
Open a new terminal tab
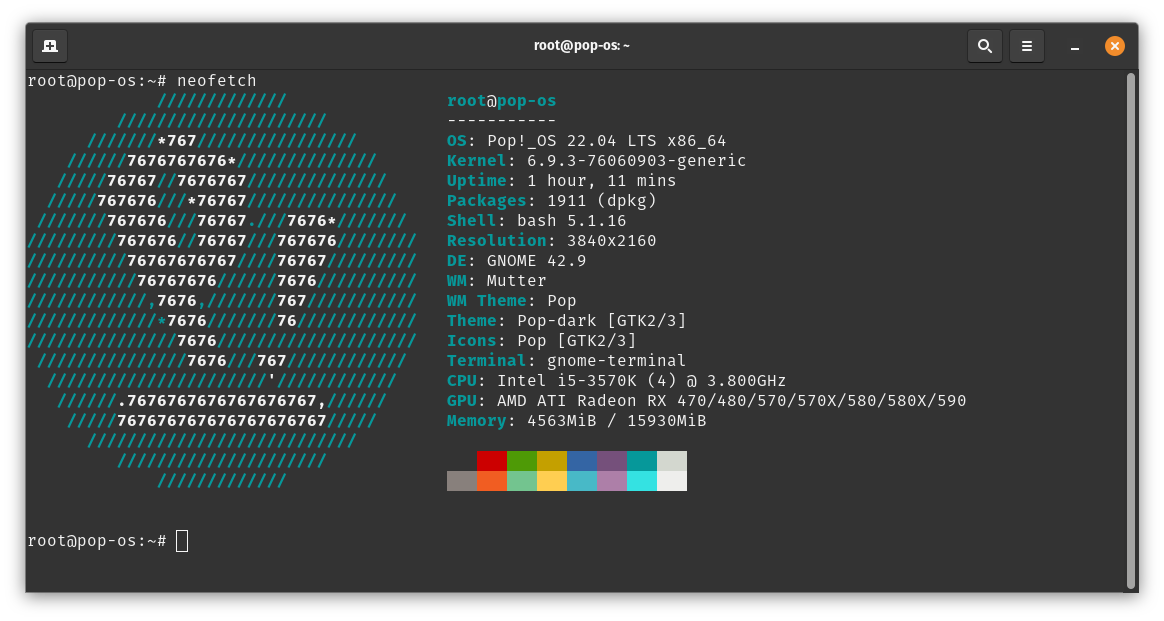coord(50,46)
